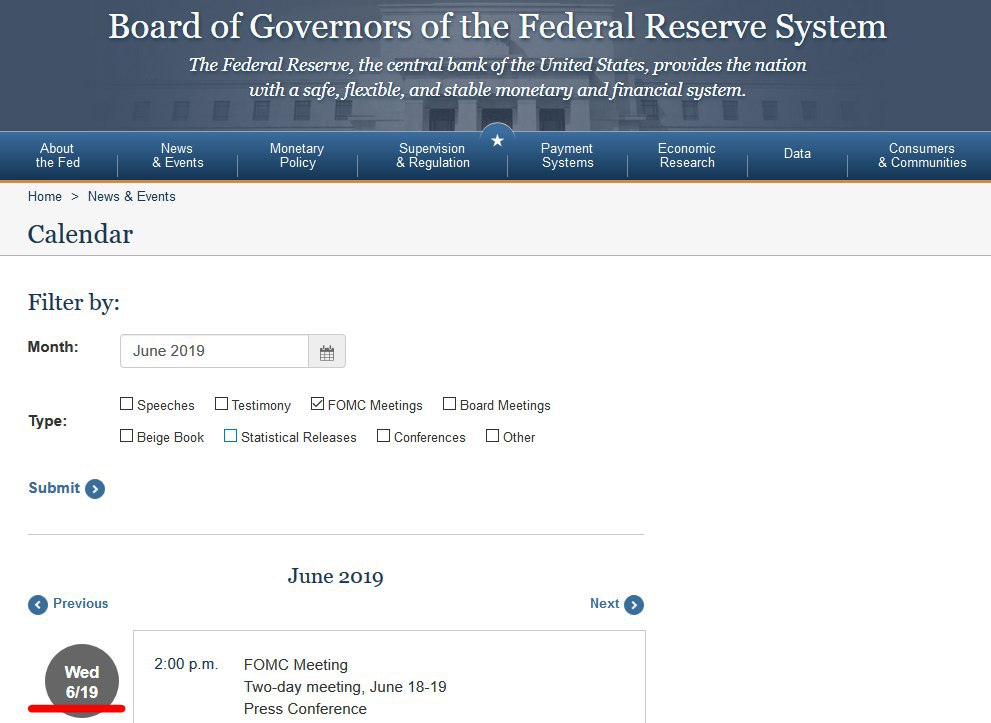
Task: Select the Conferences checkbox
Action: click(384, 436)
